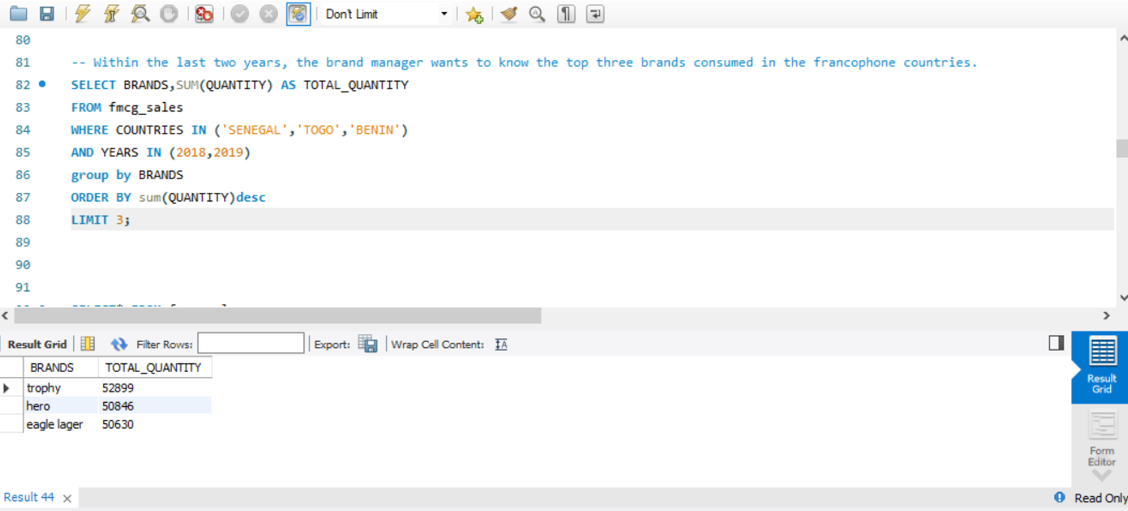Viewport: 1128px width, 511px height.
Task: Switch to Result Grid side panel
Action: [x=1101, y=366]
